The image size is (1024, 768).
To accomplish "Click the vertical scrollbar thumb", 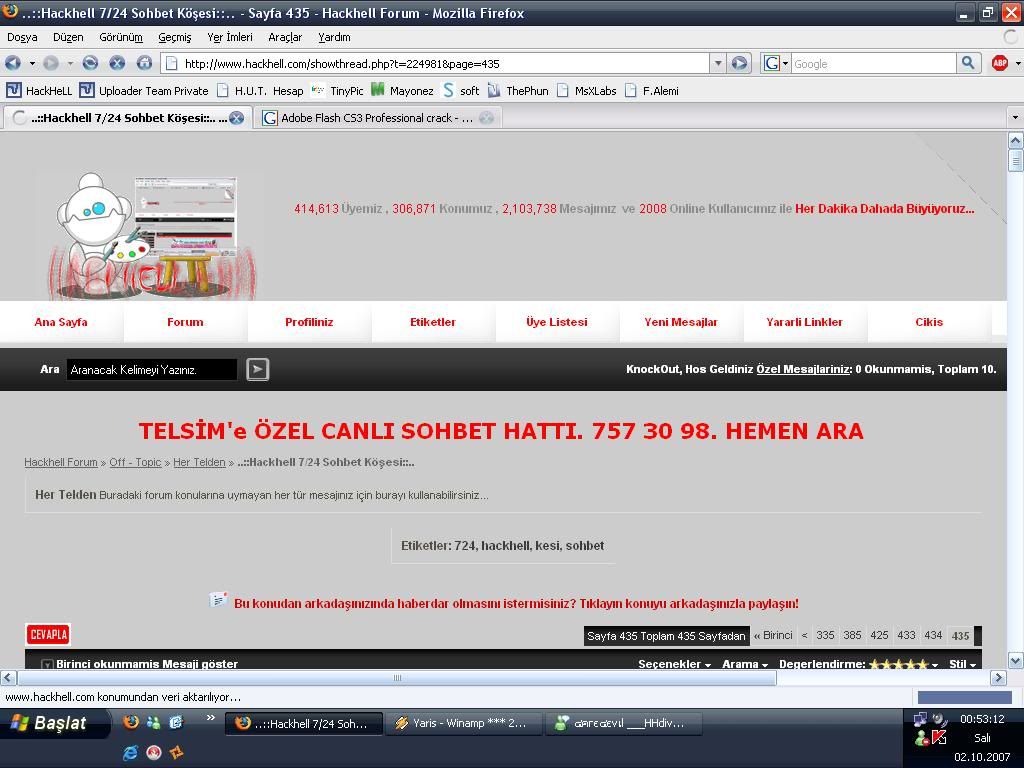I will coord(1015,160).
